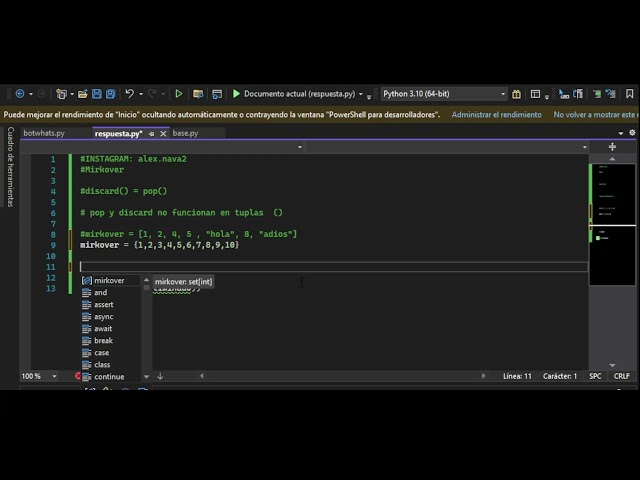
Task: Click the CRLF line ending indicator
Action: (x=622, y=376)
